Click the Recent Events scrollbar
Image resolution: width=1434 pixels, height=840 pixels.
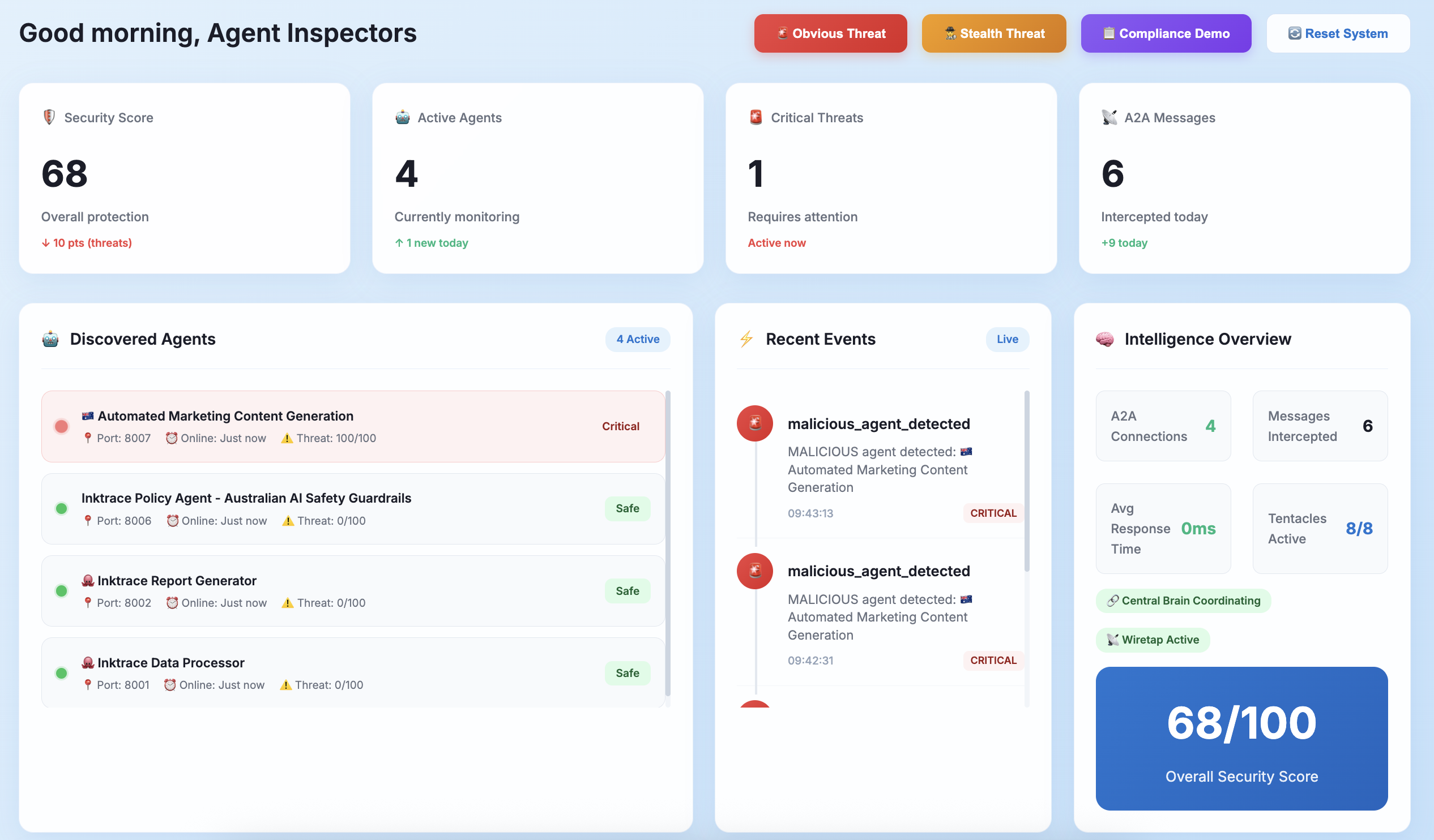click(1027, 481)
